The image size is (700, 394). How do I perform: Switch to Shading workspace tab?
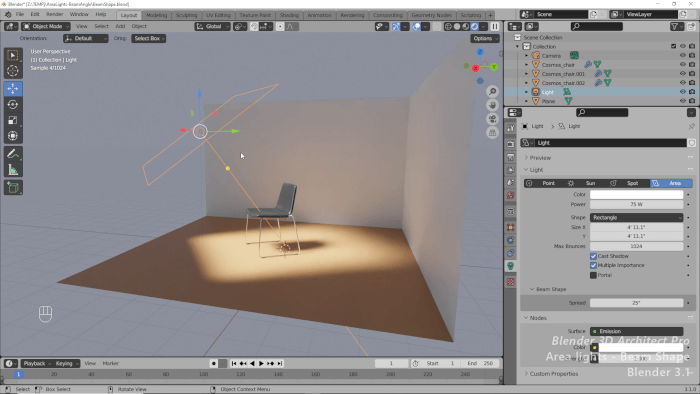[x=289, y=15]
